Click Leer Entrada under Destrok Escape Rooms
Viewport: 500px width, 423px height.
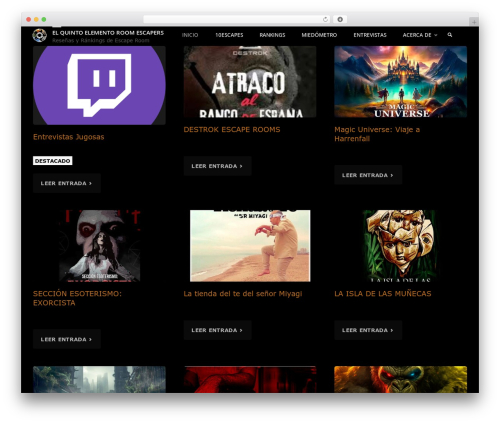(x=217, y=166)
